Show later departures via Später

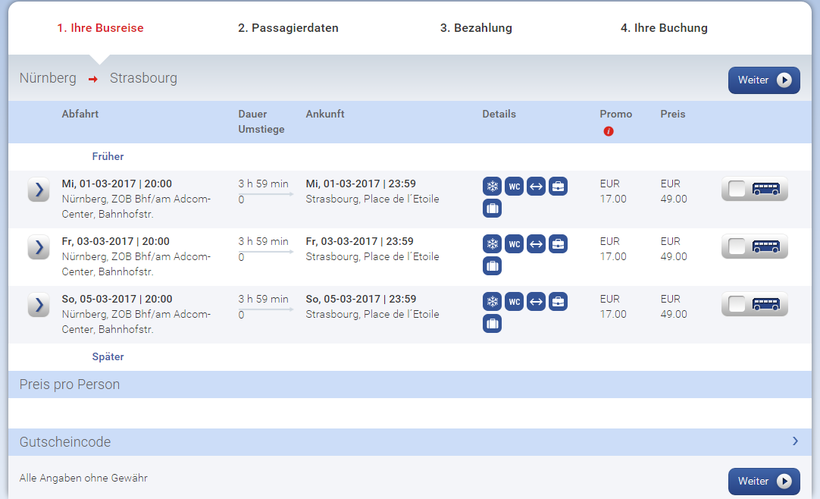108,357
